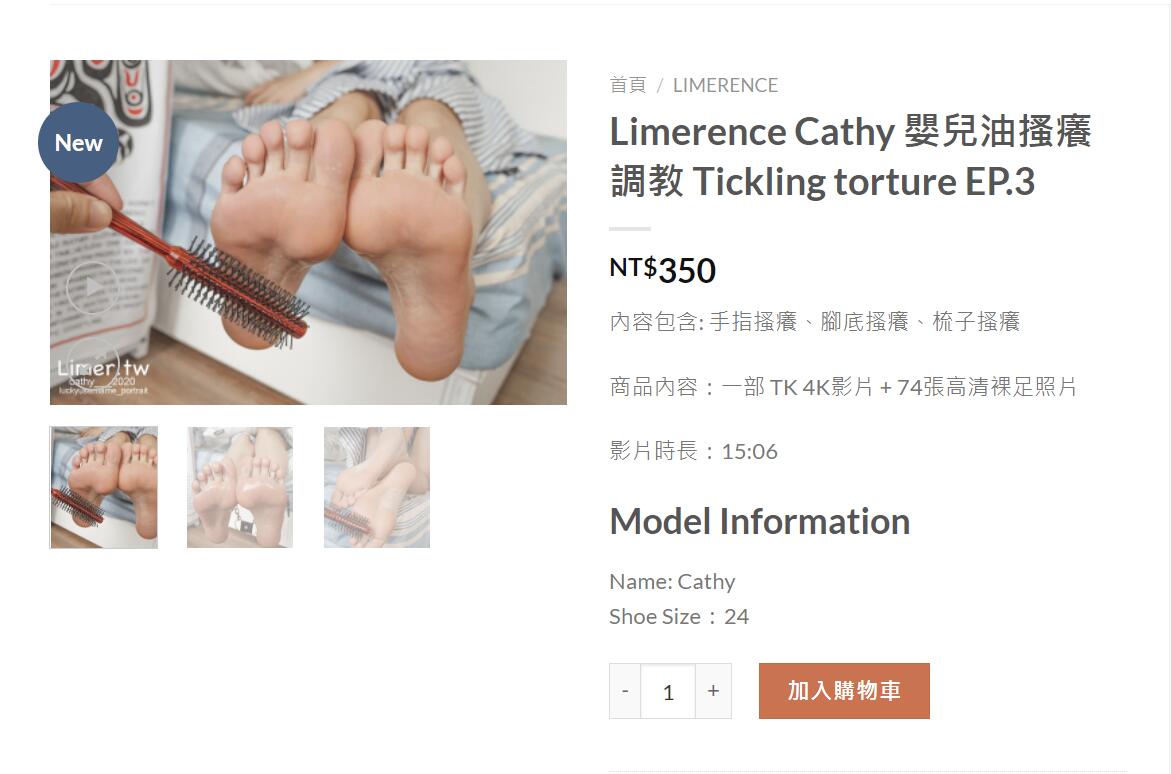Click the Shoe Size: 24 text

pyautogui.click(x=679, y=616)
